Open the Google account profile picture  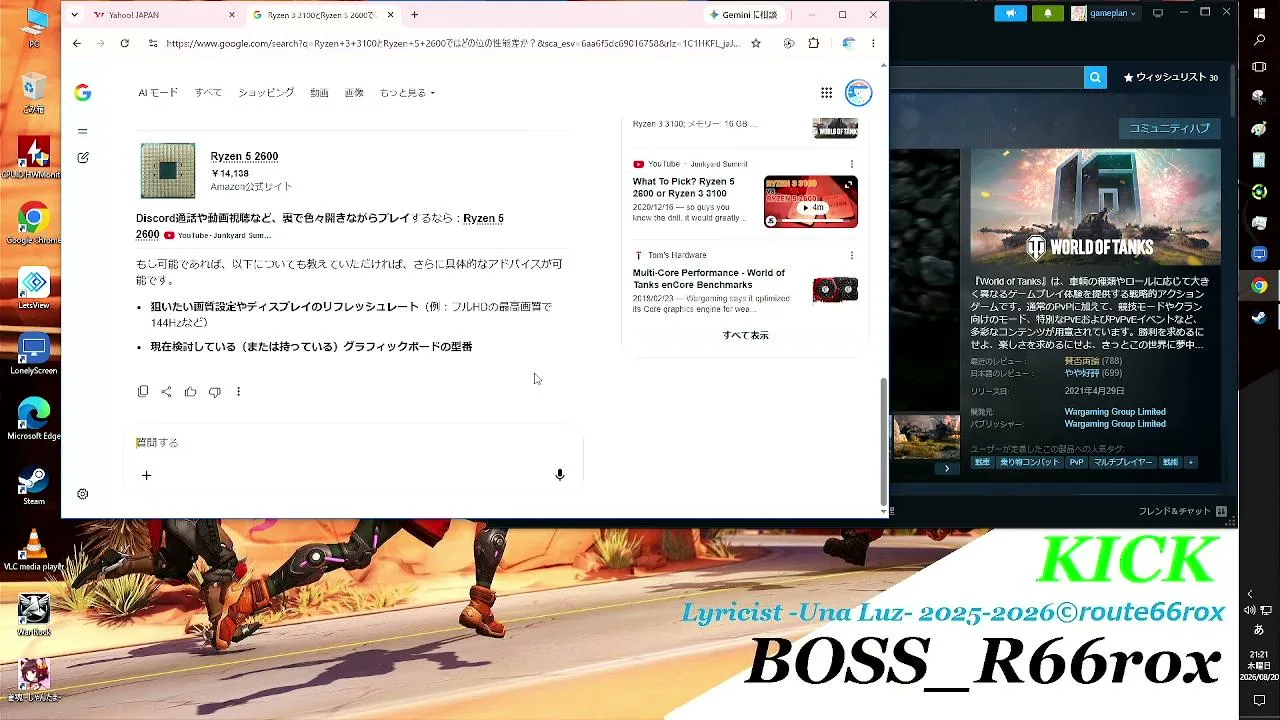point(858,93)
